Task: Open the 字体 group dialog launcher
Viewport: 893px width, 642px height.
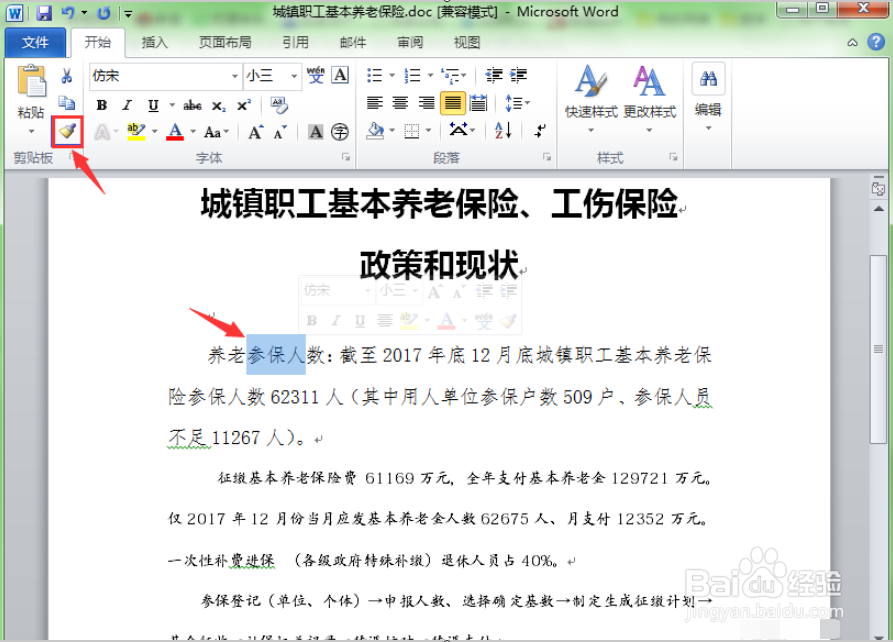Action: tap(345, 154)
